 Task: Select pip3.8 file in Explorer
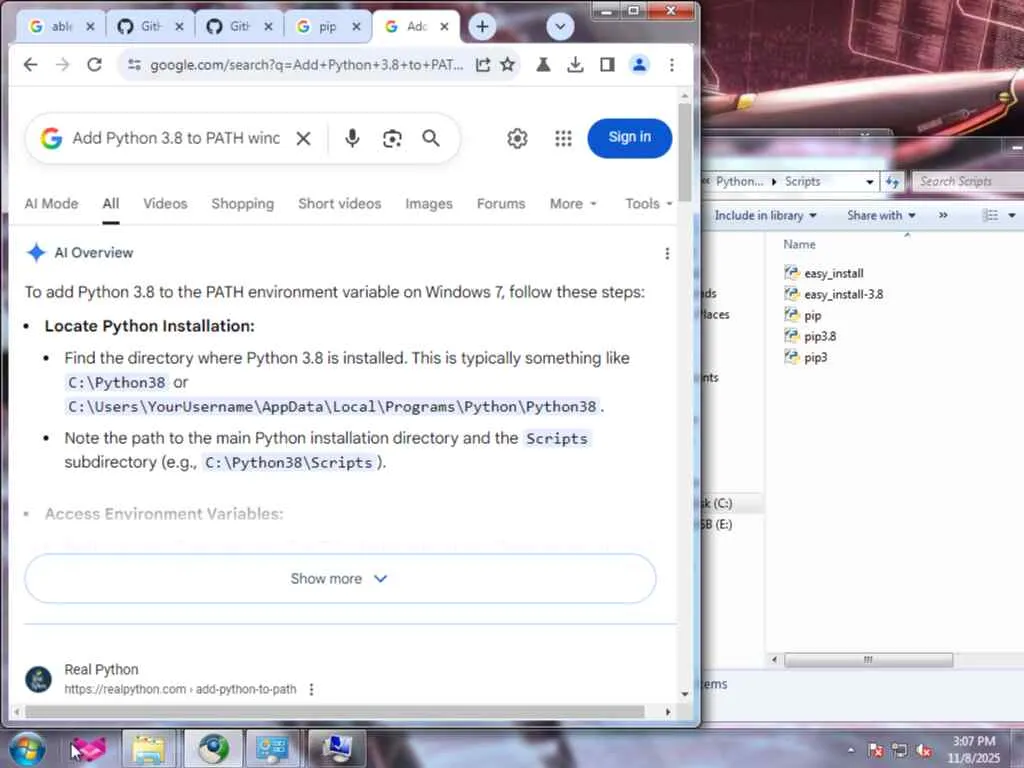(x=810, y=336)
